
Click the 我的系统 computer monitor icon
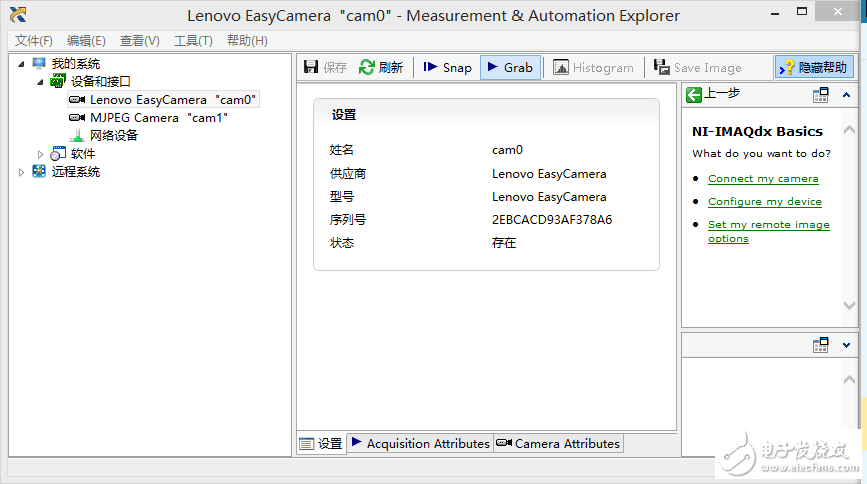39,63
